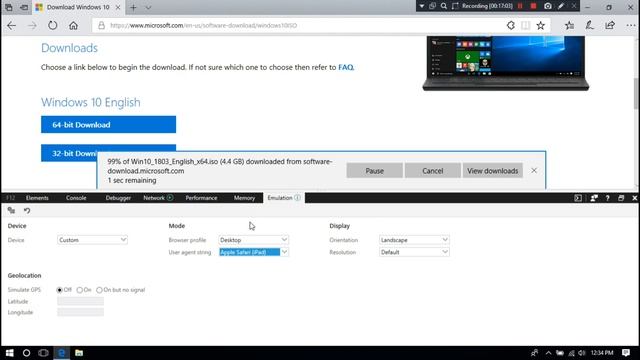Viewport: 640px width, 360px height.
Task: Open the Windows Start menu
Action: click(x=9, y=353)
